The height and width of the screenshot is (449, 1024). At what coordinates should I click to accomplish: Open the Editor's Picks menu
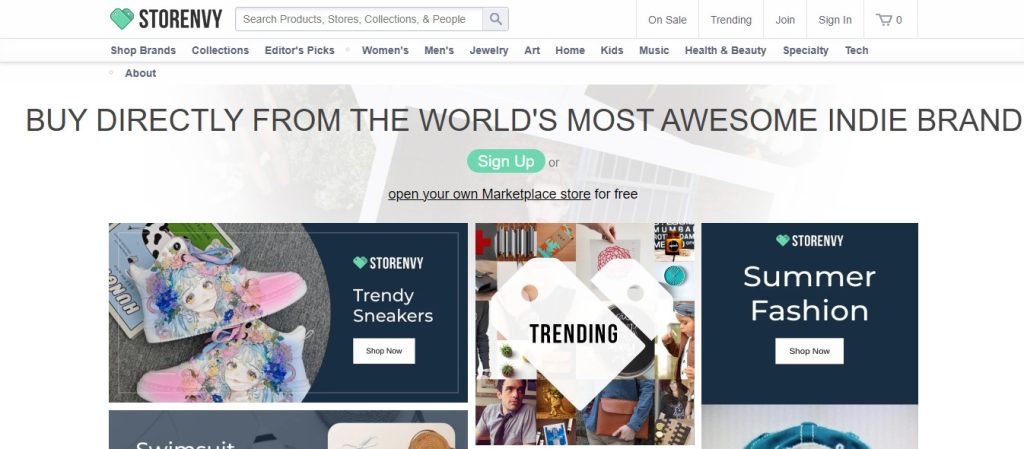[x=299, y=50]
